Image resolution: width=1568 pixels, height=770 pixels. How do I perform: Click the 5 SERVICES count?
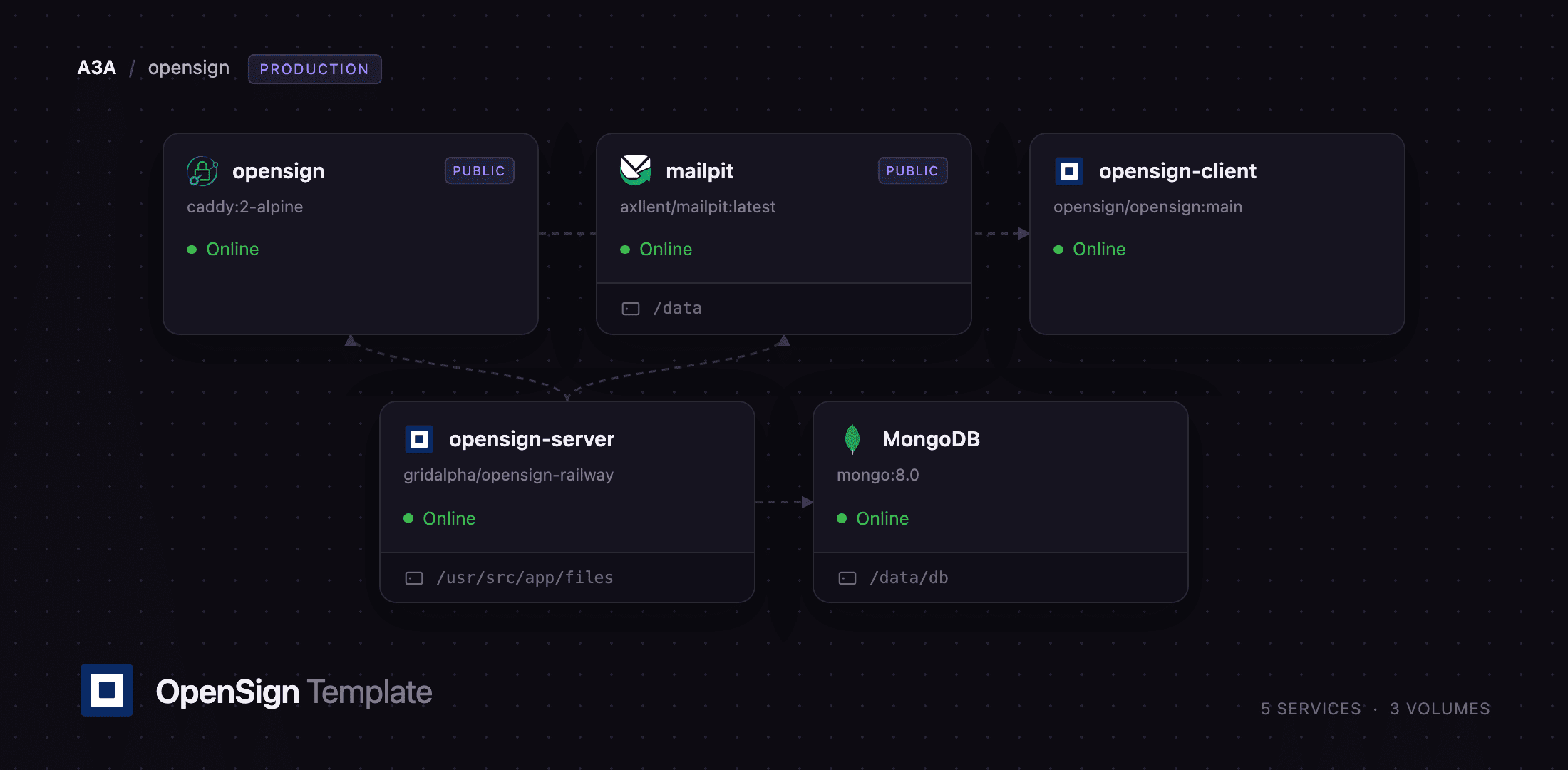pos(1311,709)
